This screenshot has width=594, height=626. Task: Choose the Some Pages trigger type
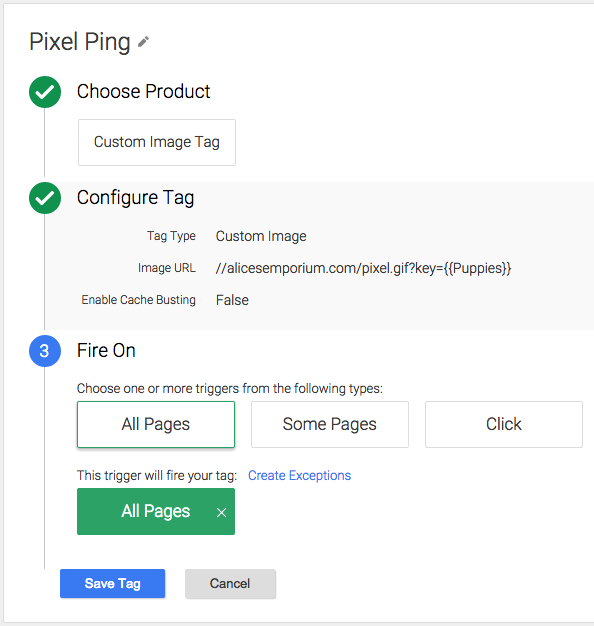point(330,424)
